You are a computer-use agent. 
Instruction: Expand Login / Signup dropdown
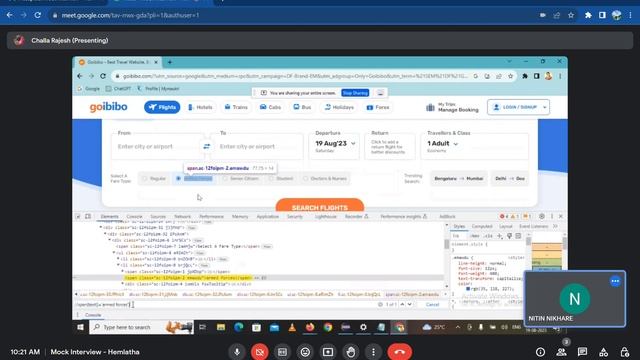544,107
